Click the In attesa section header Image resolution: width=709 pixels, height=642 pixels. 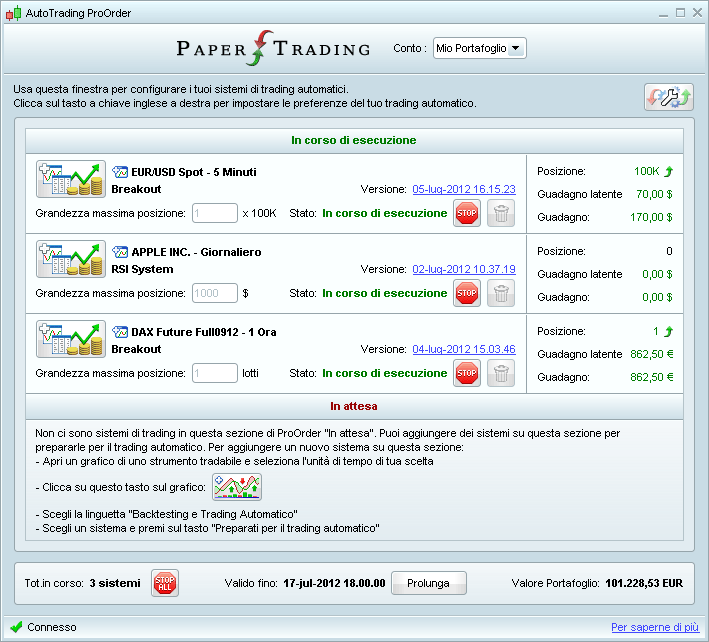[x=354, y=406]
